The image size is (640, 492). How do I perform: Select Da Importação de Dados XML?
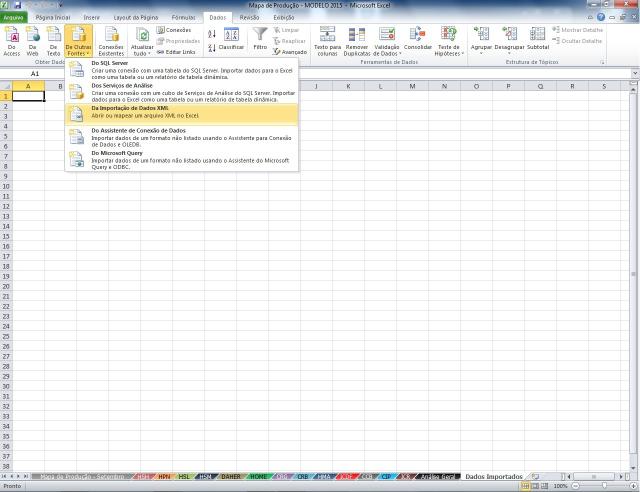coord(182,114)
